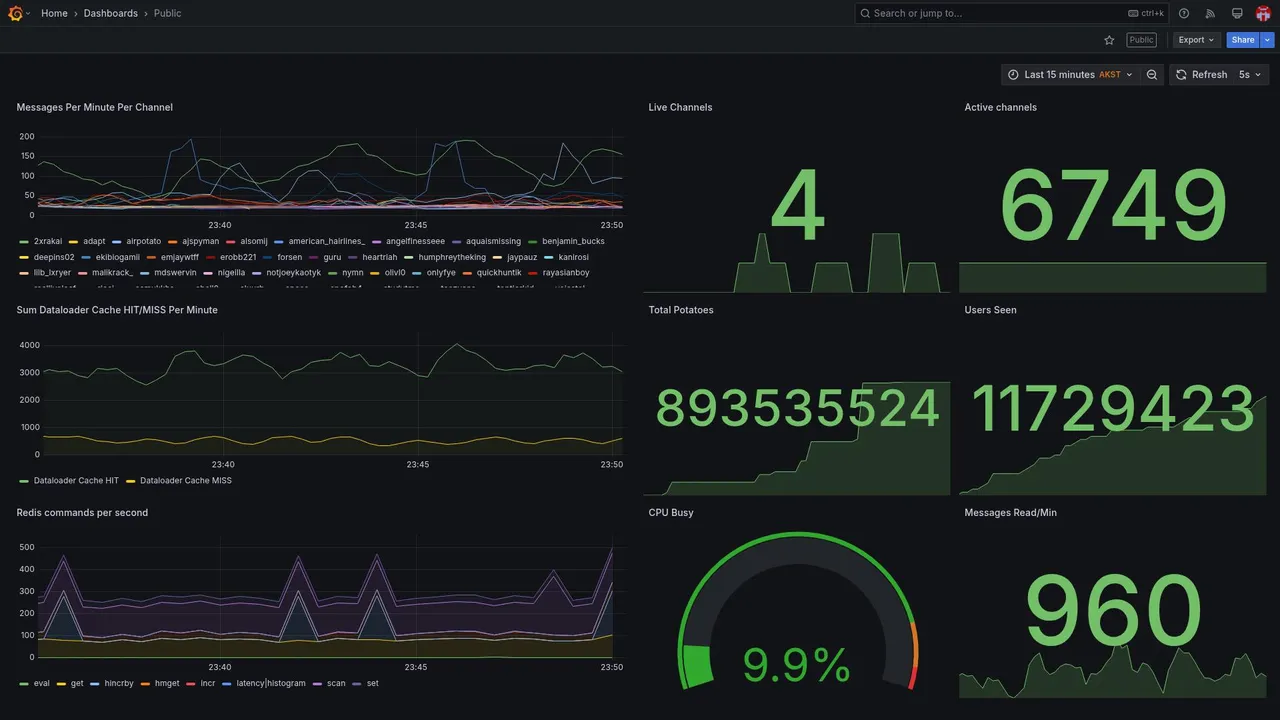1280x720 pixels.
Task: Click the Grafana logo icon
Action: pyautogui.click(x=15, y=13)
